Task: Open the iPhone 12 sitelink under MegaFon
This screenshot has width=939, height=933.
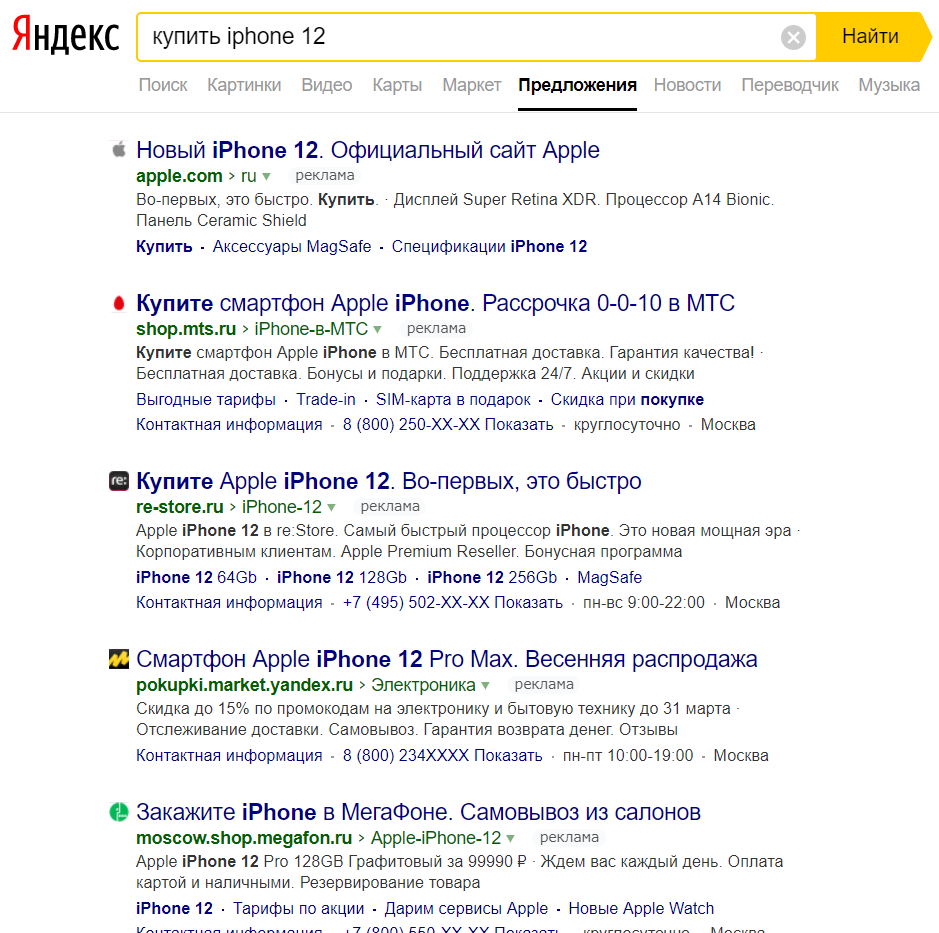Action: click(174, 908)
